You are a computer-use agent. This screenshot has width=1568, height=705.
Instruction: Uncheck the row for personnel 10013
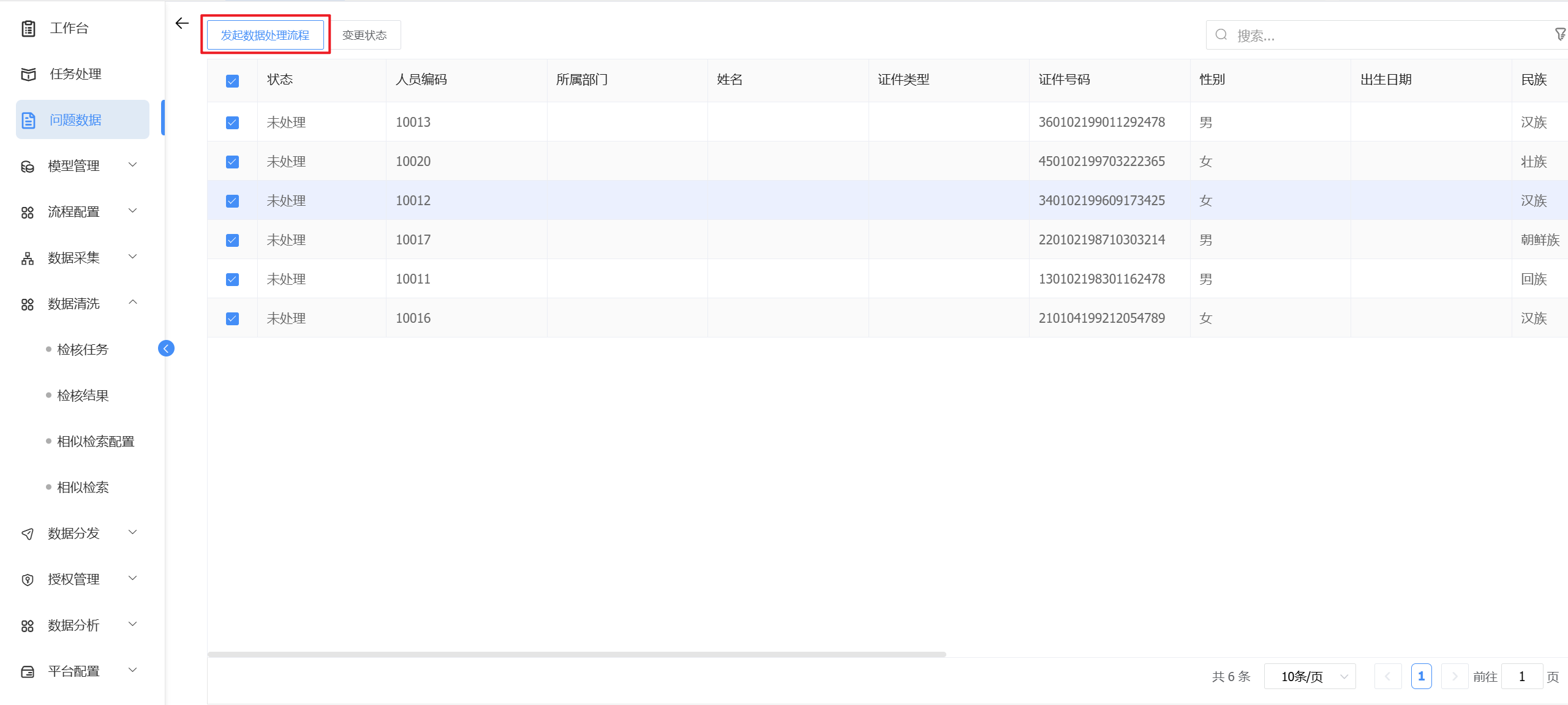[x=232, y=123]
